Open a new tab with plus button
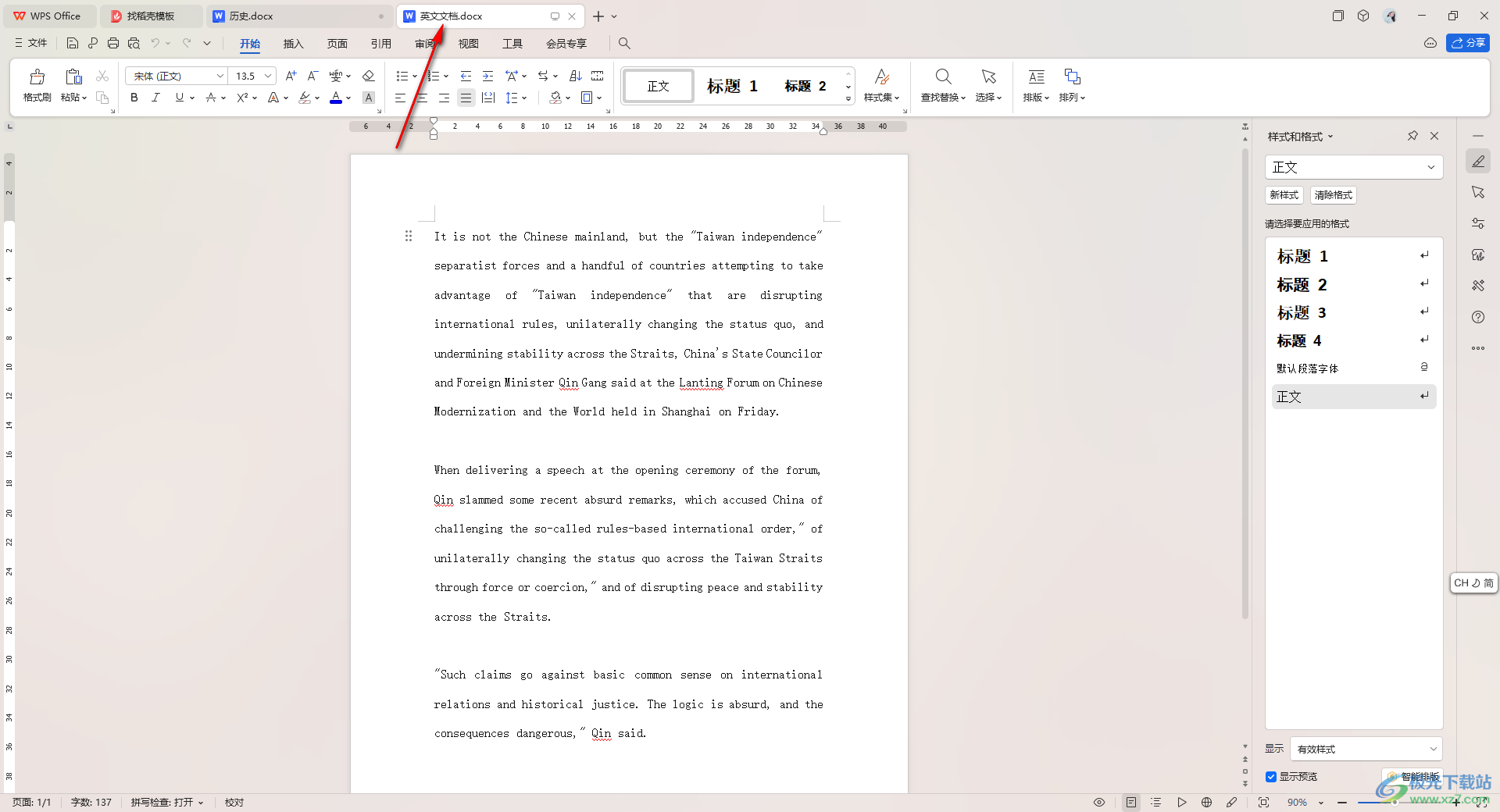Image resolution: width=1500 pixels, height=812 pixels. (598, 16)
